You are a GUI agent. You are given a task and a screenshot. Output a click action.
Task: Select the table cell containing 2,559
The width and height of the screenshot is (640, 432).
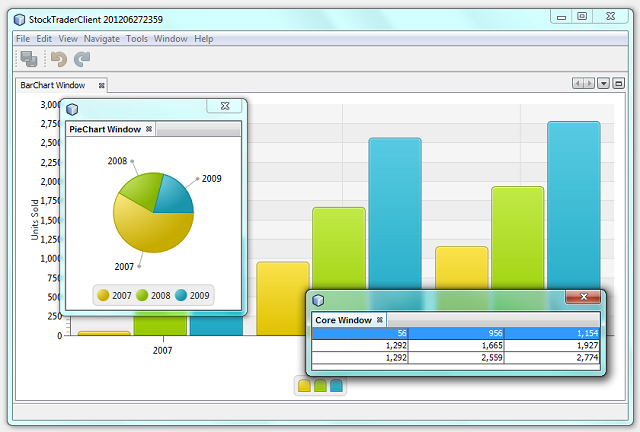point(456,357)
